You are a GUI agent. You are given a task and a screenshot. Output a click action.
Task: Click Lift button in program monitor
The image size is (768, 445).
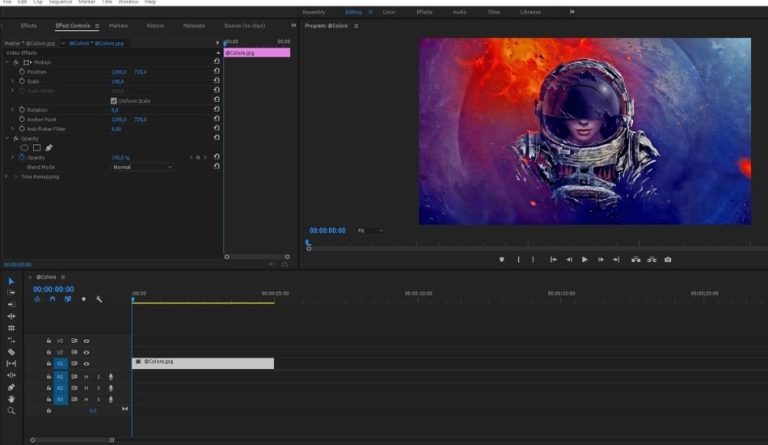click(636, 259)
